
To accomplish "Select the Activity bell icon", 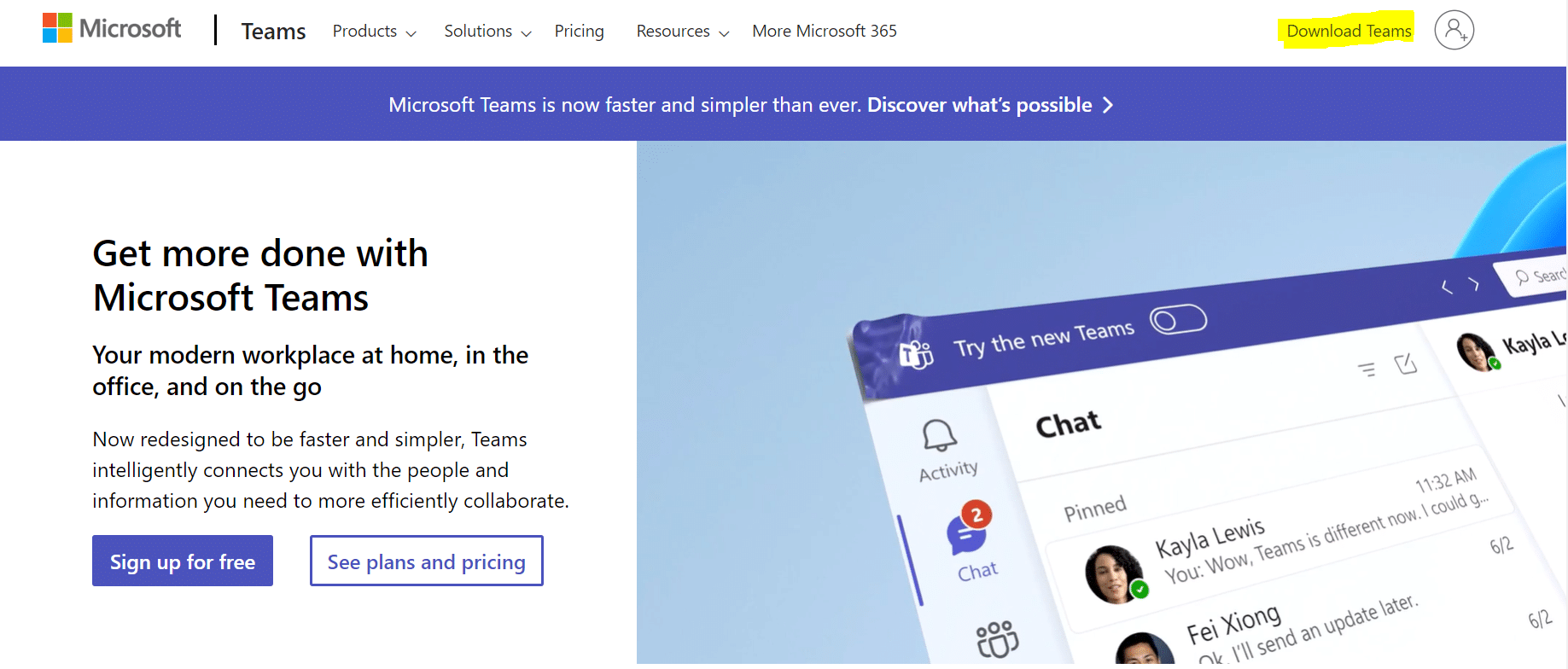I will tap(939, 435).
